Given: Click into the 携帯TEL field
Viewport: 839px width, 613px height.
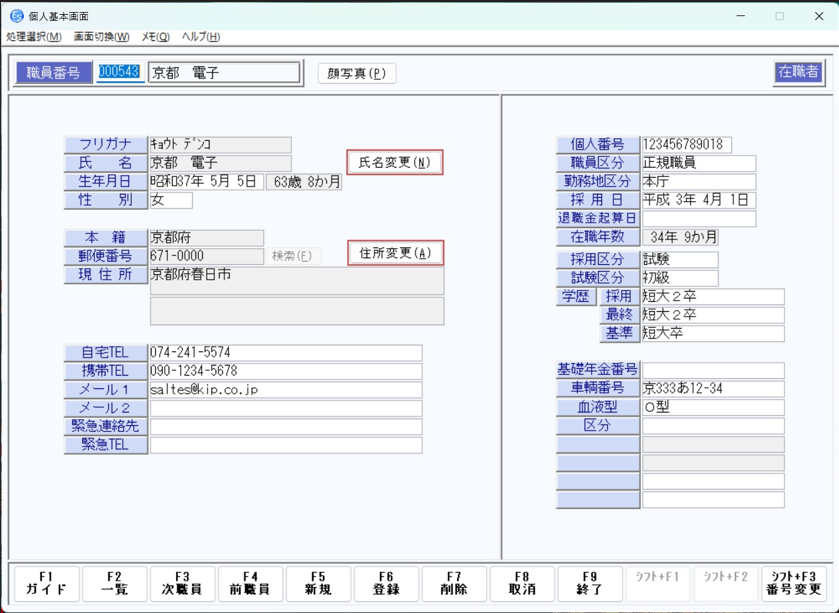Looking at the screenshot, I should coord(285,372).
